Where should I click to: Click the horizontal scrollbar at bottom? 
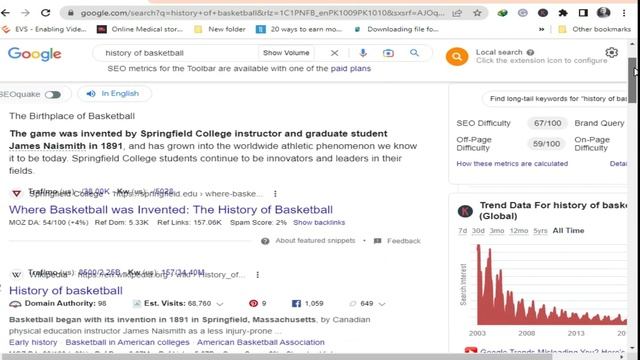276,357
